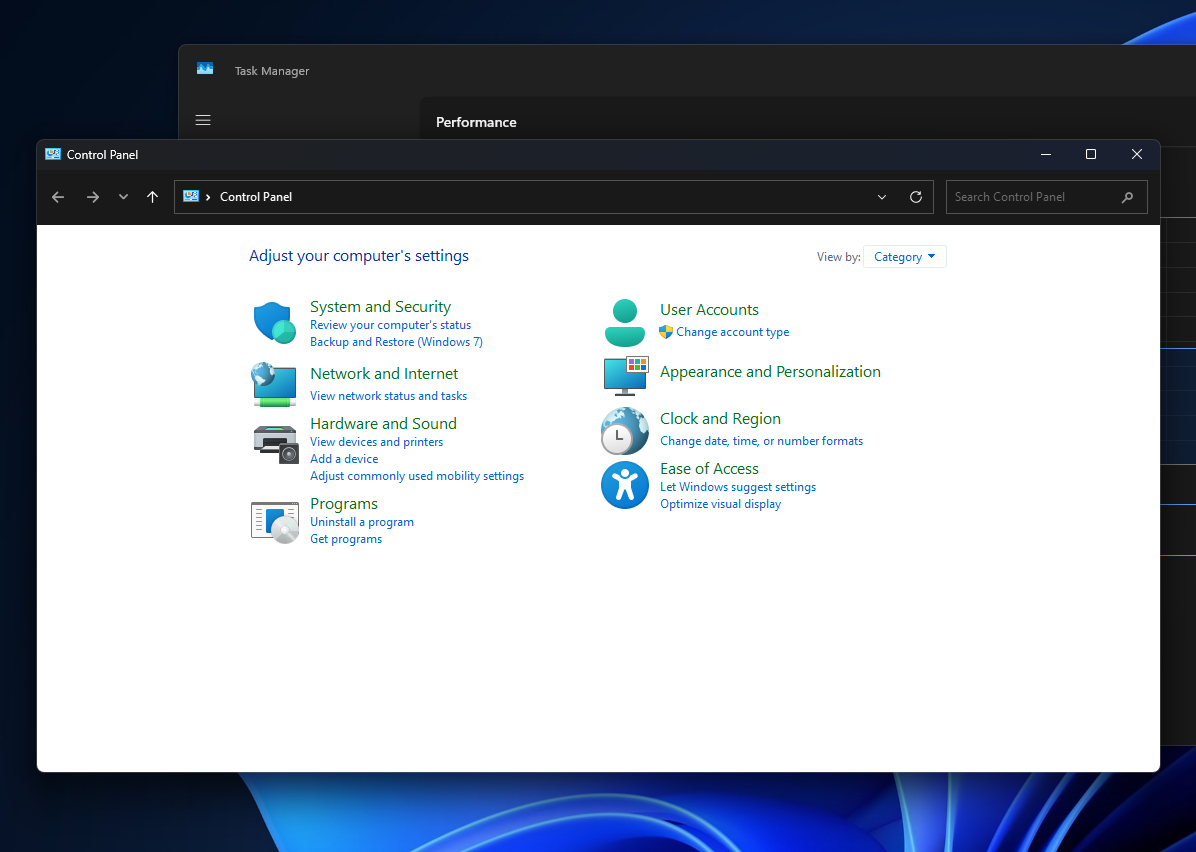The height and width of the screenshot is (852, 1196).
Task: Click Let Windows suggest settings
Action: coord(738,487)
